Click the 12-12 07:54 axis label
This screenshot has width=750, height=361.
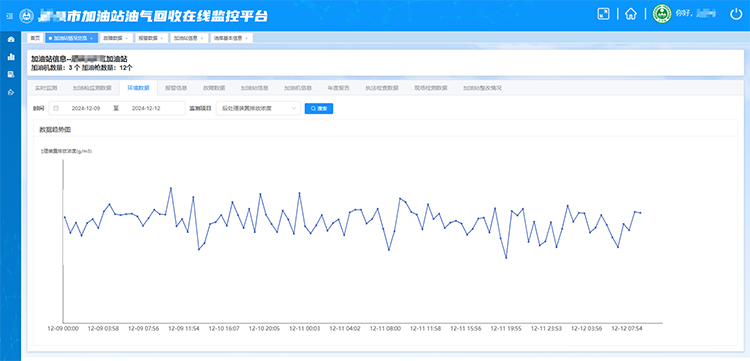click(627, 329)
